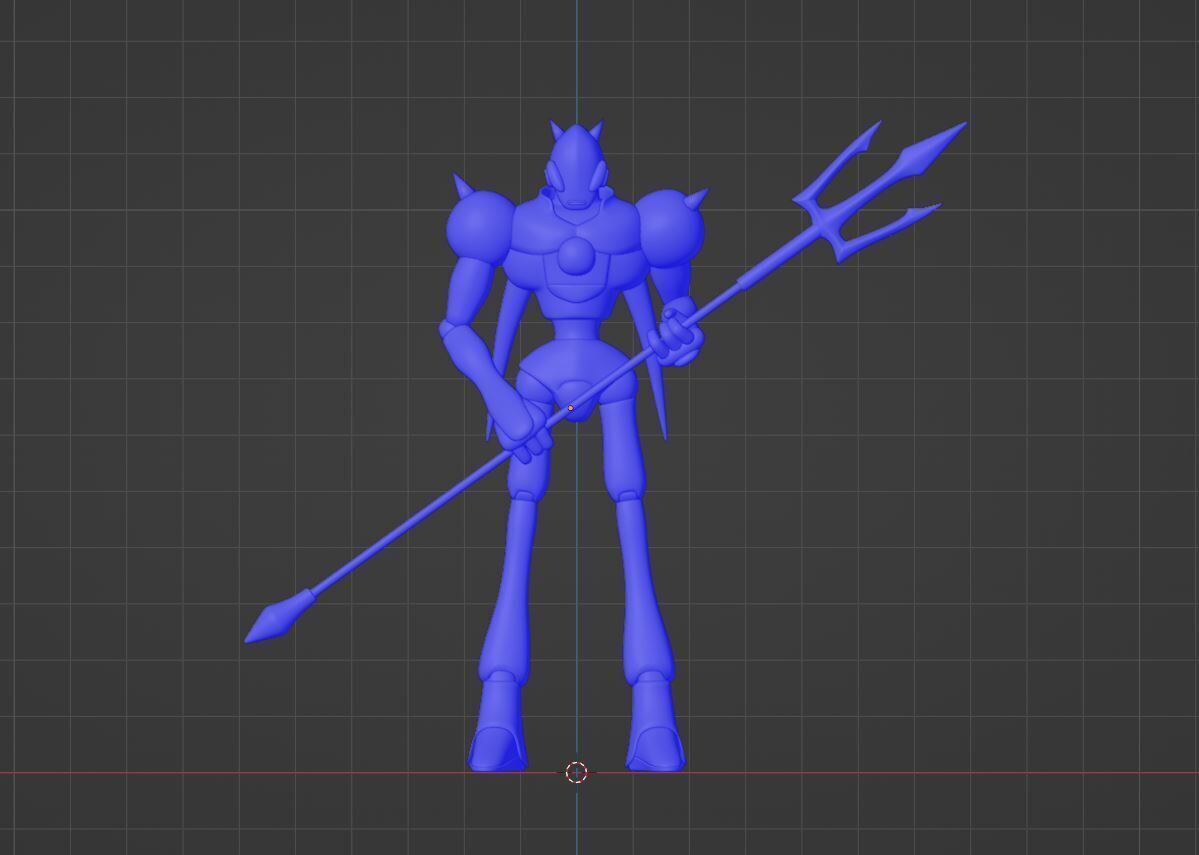Click the hand gripping the upper trident shaft
The image size is (1199, 855).
(x=674, y=336)
